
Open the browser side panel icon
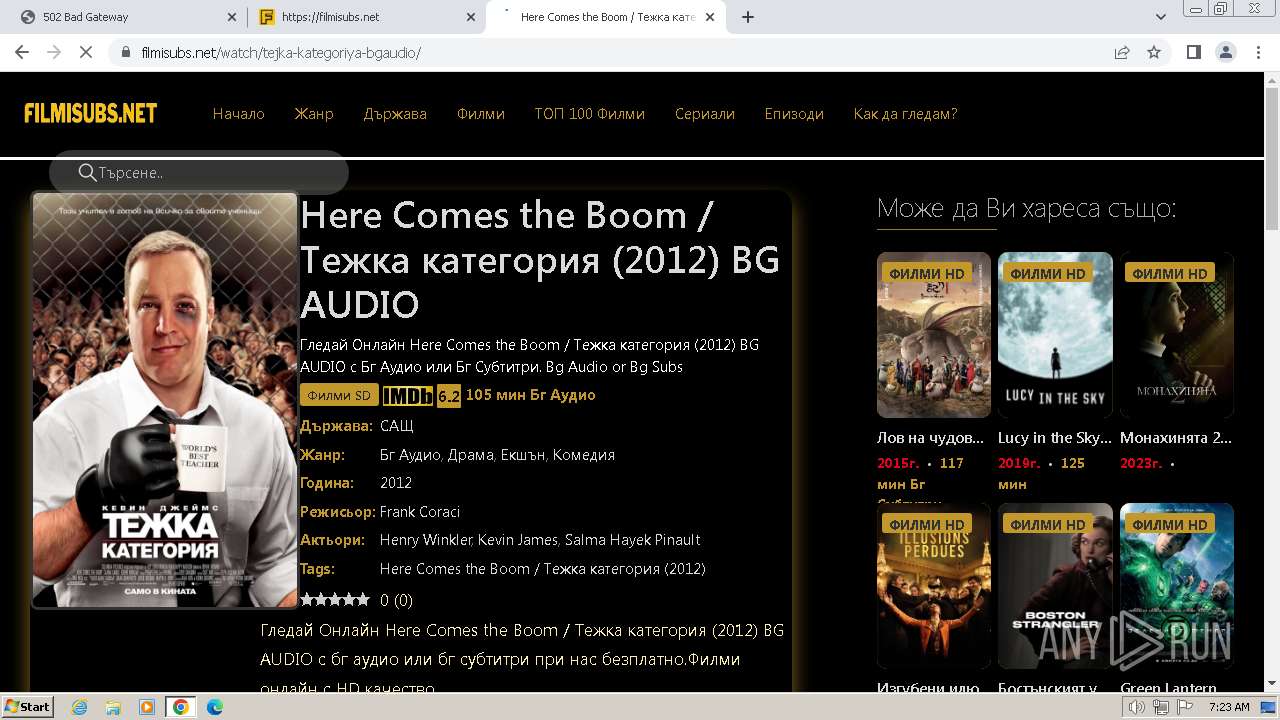1193,52
